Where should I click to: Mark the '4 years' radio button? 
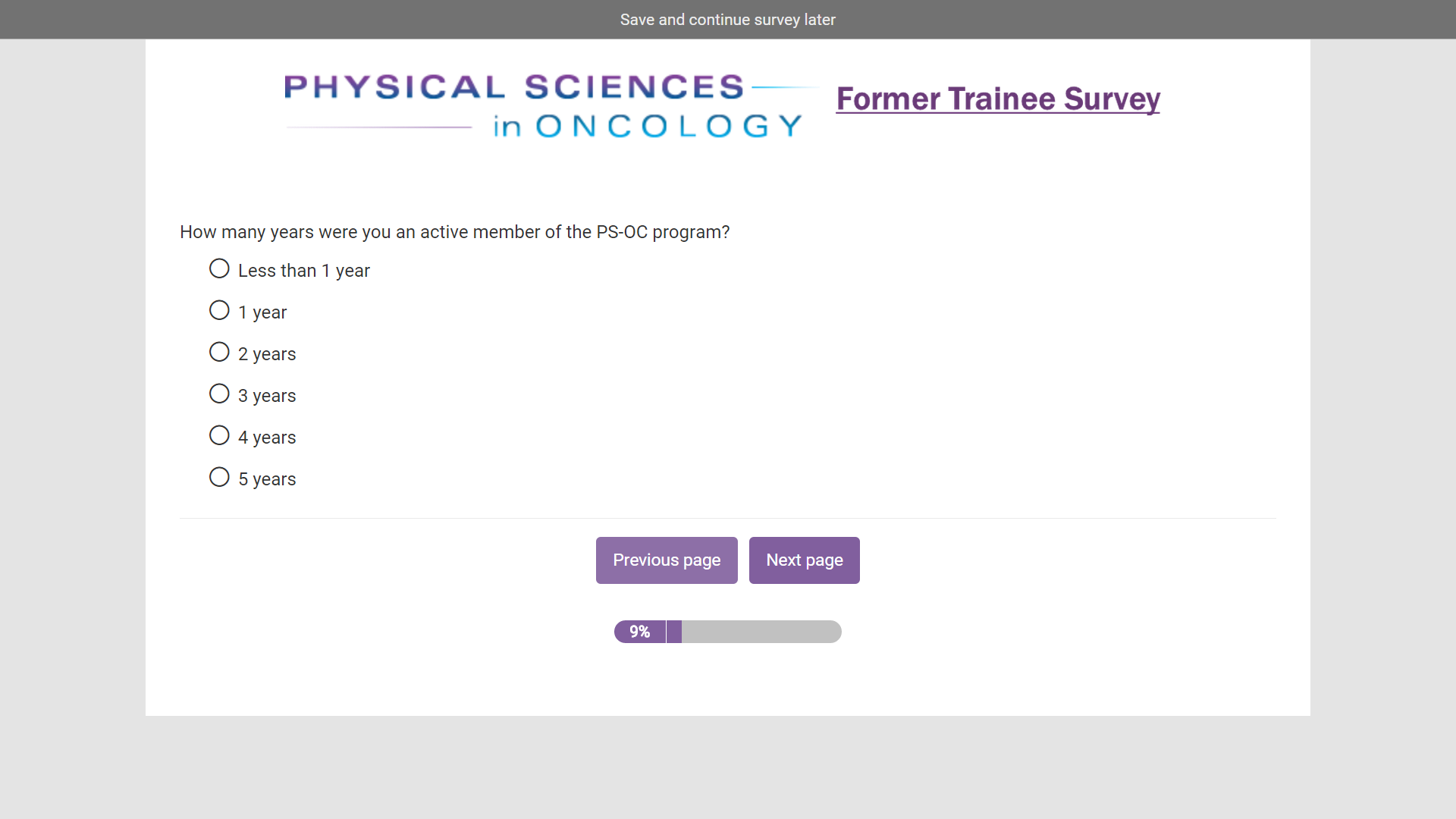pyautogui.click(x=219, y=436)
